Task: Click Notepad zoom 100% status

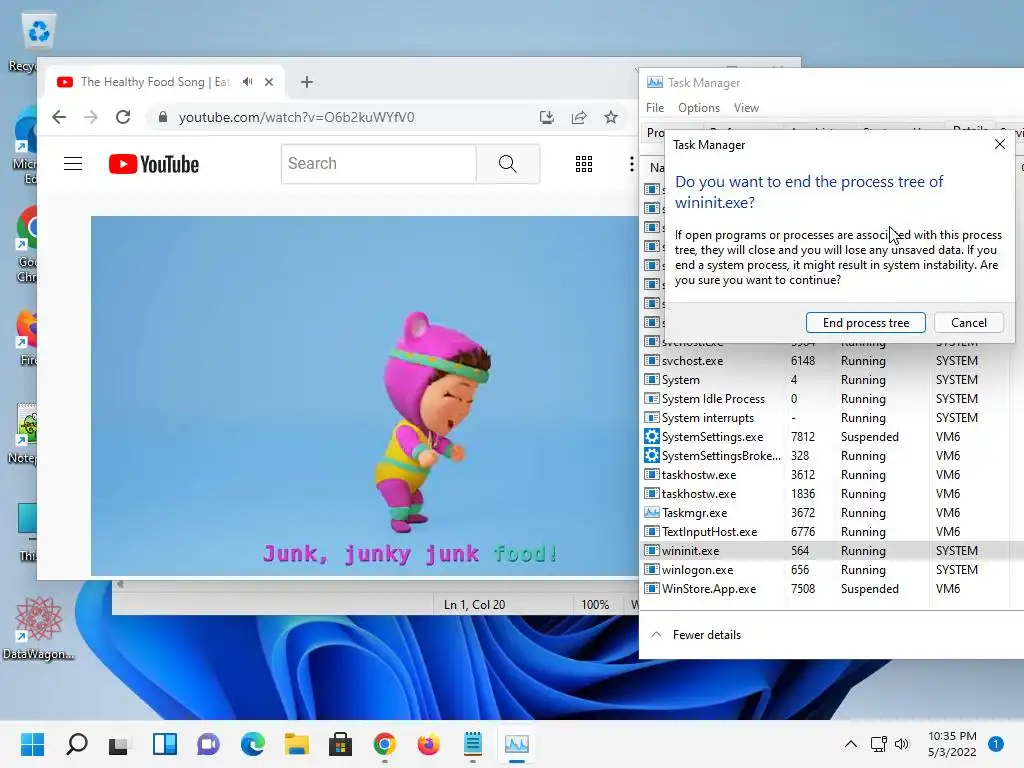Action: point(595,605)
